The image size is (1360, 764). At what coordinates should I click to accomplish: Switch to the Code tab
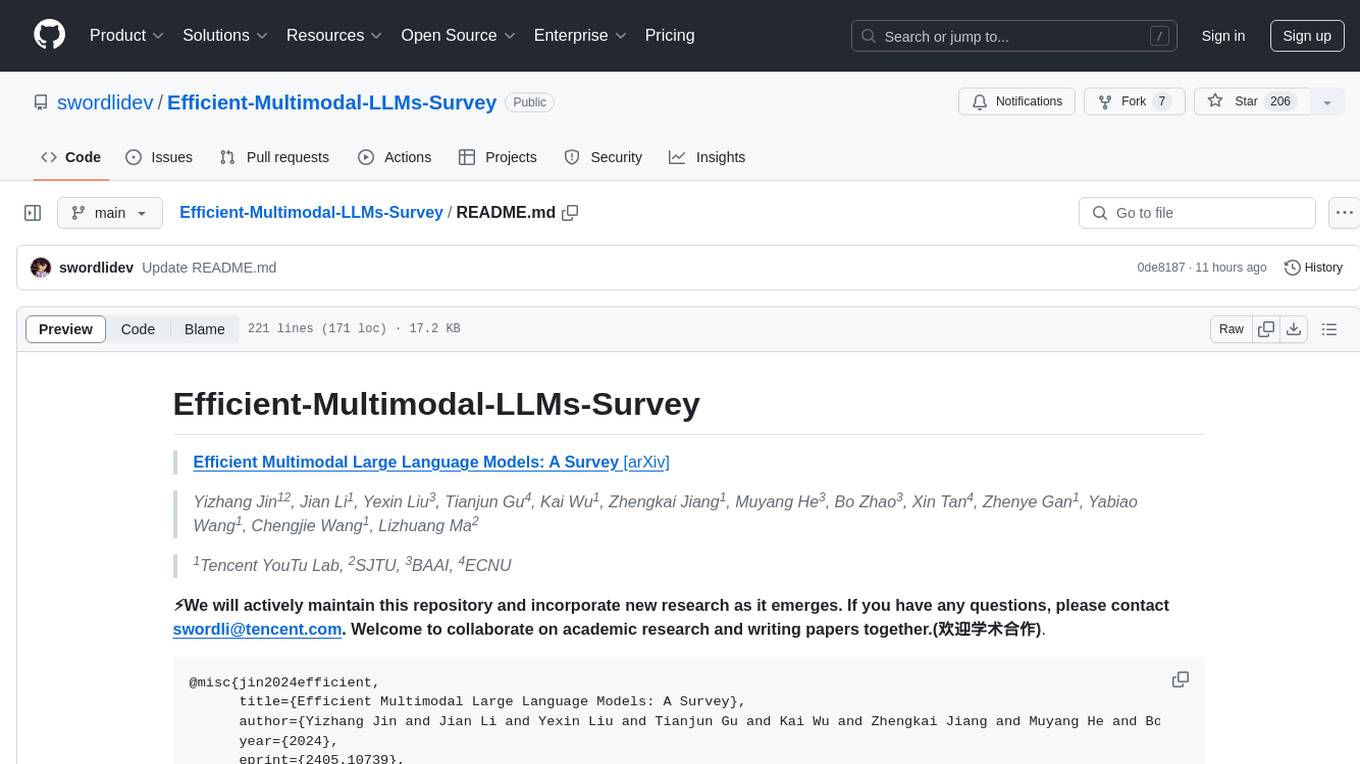pos(71,157)
